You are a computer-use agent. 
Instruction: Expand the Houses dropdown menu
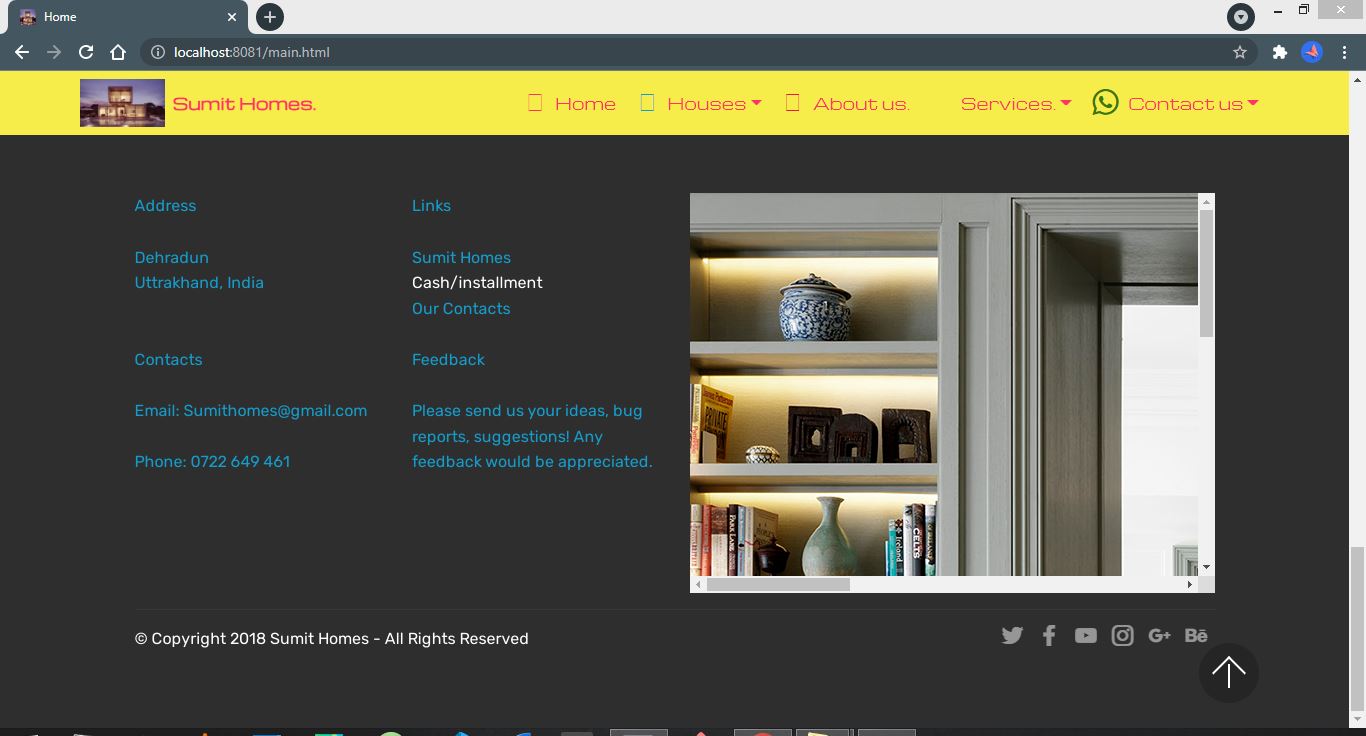tap(756, 103)
